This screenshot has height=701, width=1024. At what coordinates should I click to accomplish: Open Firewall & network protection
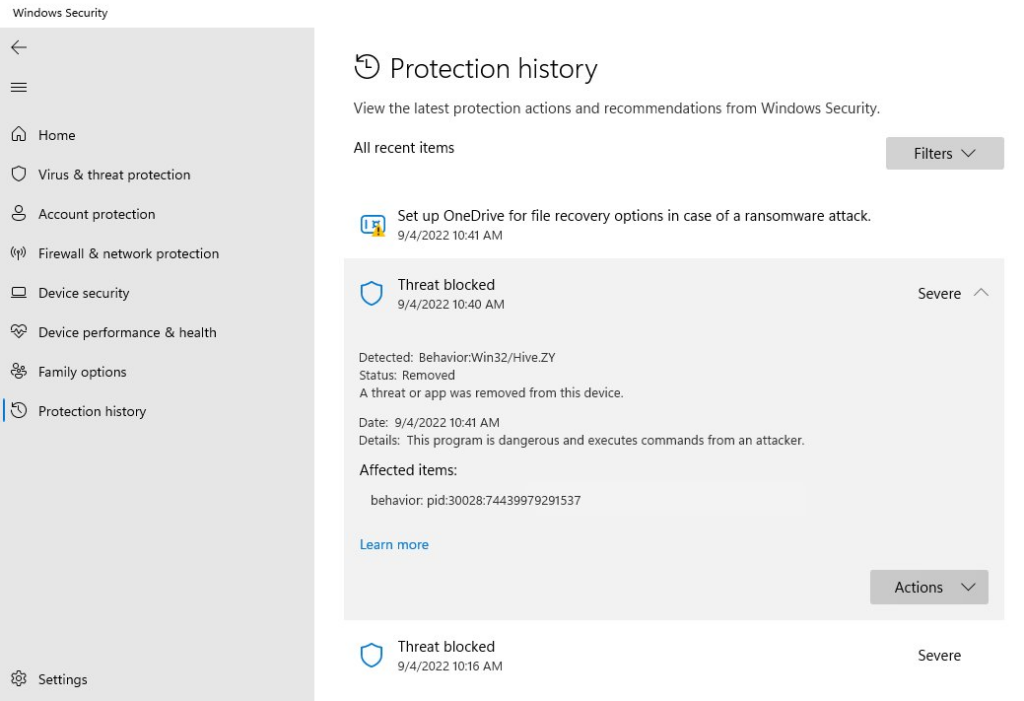point(129,253)
